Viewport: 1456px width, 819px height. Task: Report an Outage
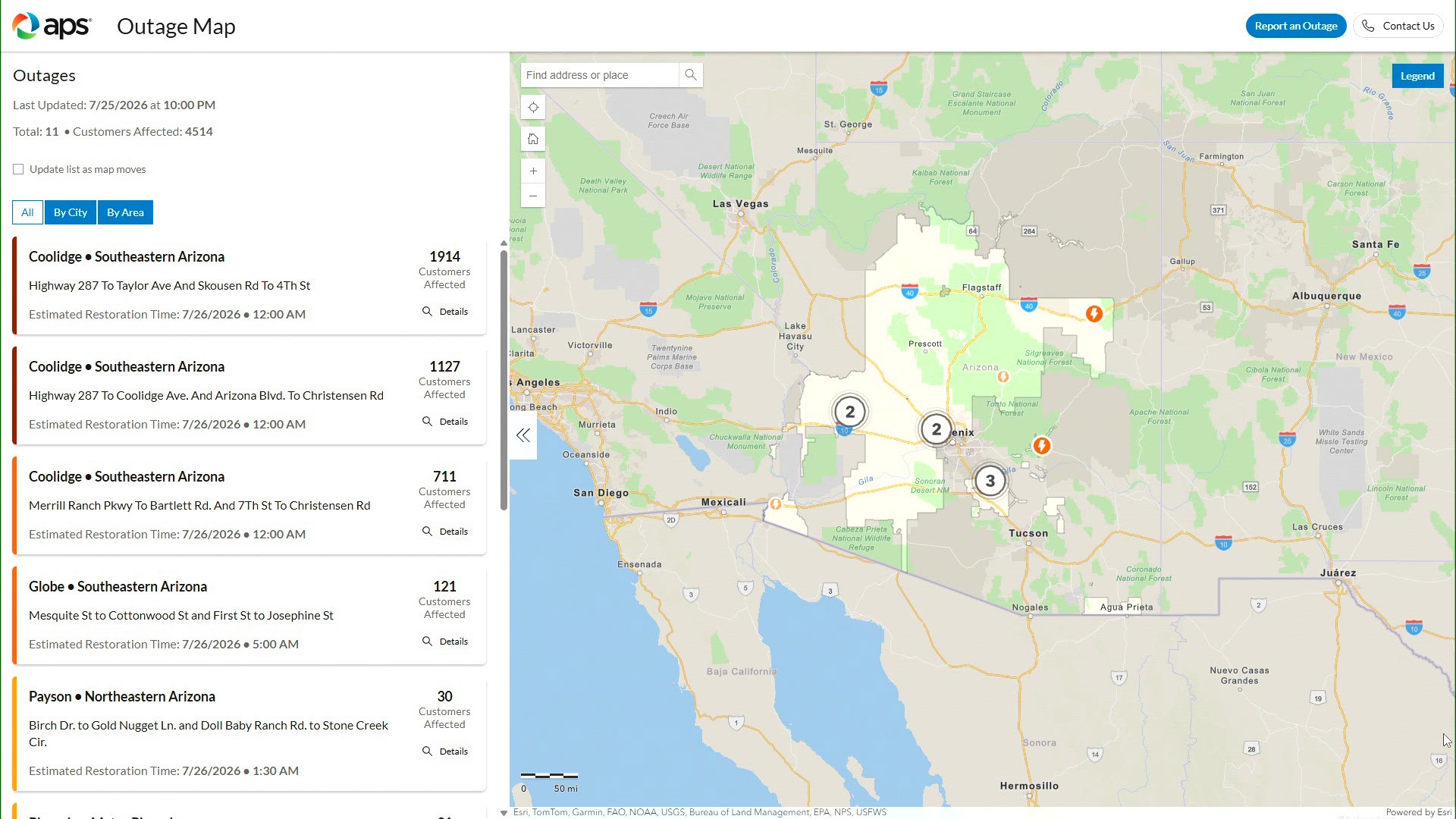click(x=1296, y=26)
